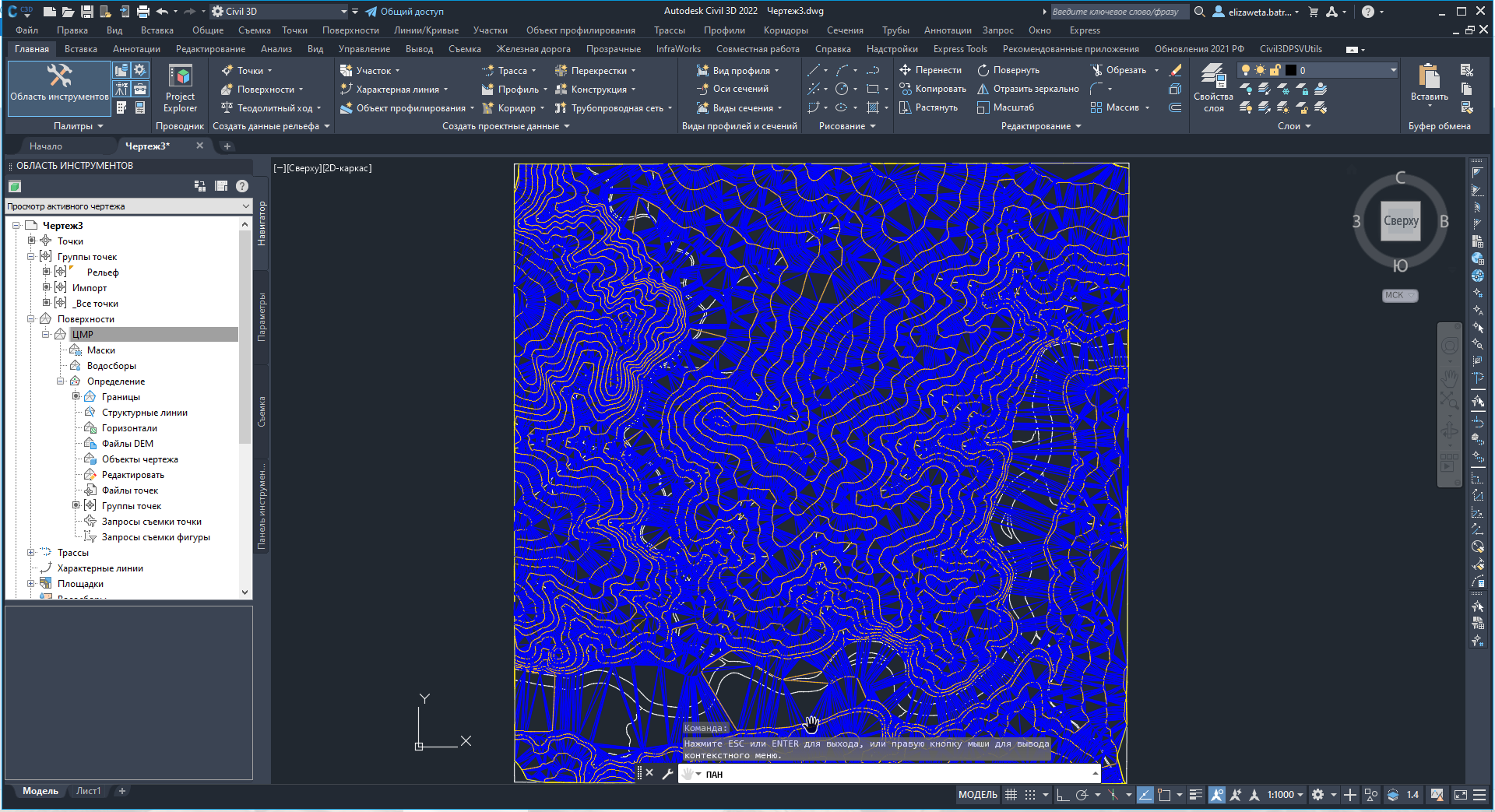Click the black layer color swatch

tap(1290, 70)
